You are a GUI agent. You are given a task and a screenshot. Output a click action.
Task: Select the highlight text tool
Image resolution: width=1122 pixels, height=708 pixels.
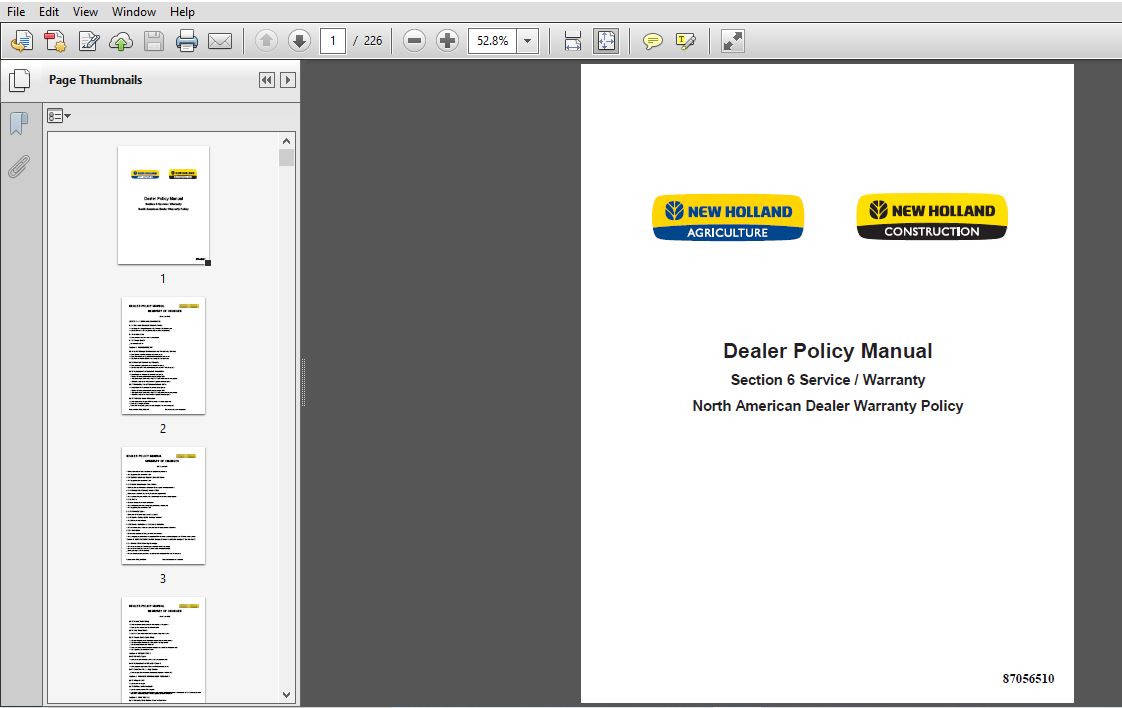point(685,41)
